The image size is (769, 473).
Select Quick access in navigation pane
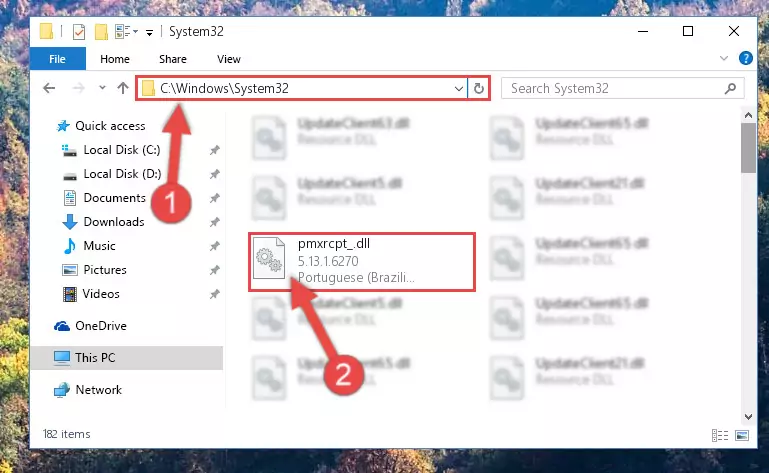click(110, 126)
